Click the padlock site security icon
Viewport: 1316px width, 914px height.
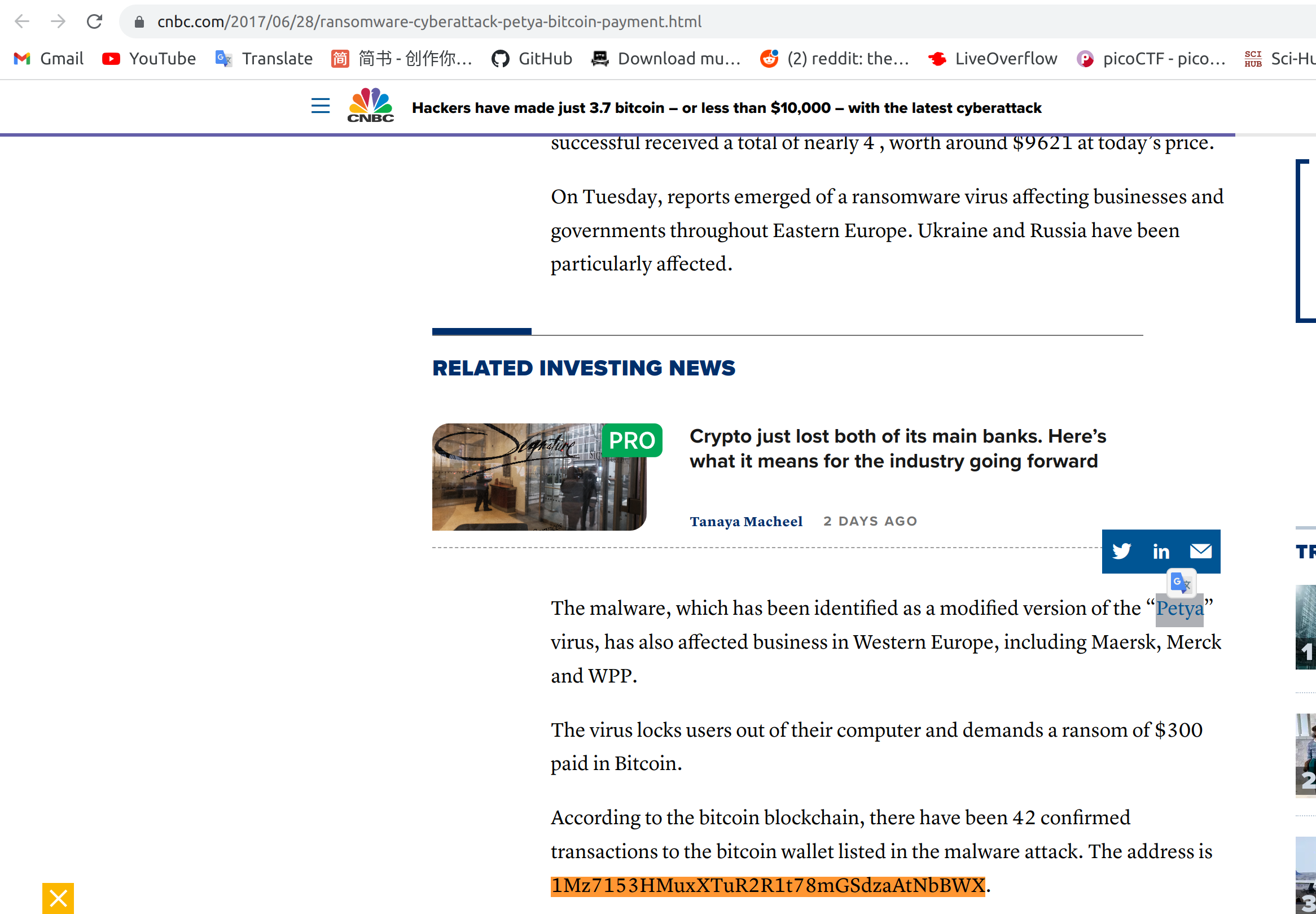coord(139,22)
